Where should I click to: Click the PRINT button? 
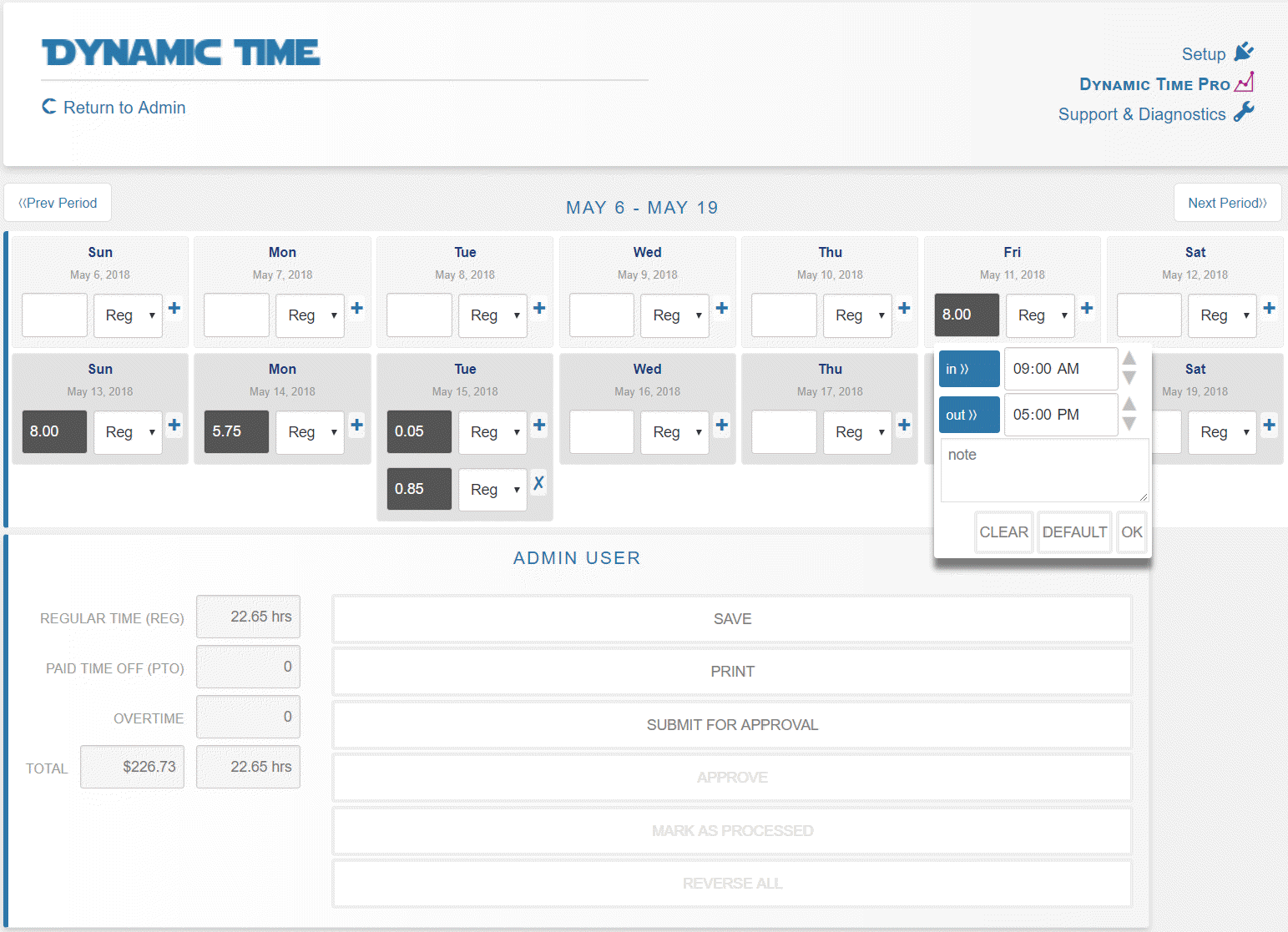tap(732, 672)
